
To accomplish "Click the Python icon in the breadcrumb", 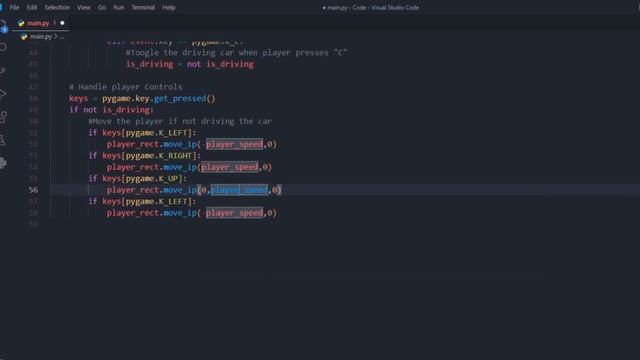I will 24,37.
